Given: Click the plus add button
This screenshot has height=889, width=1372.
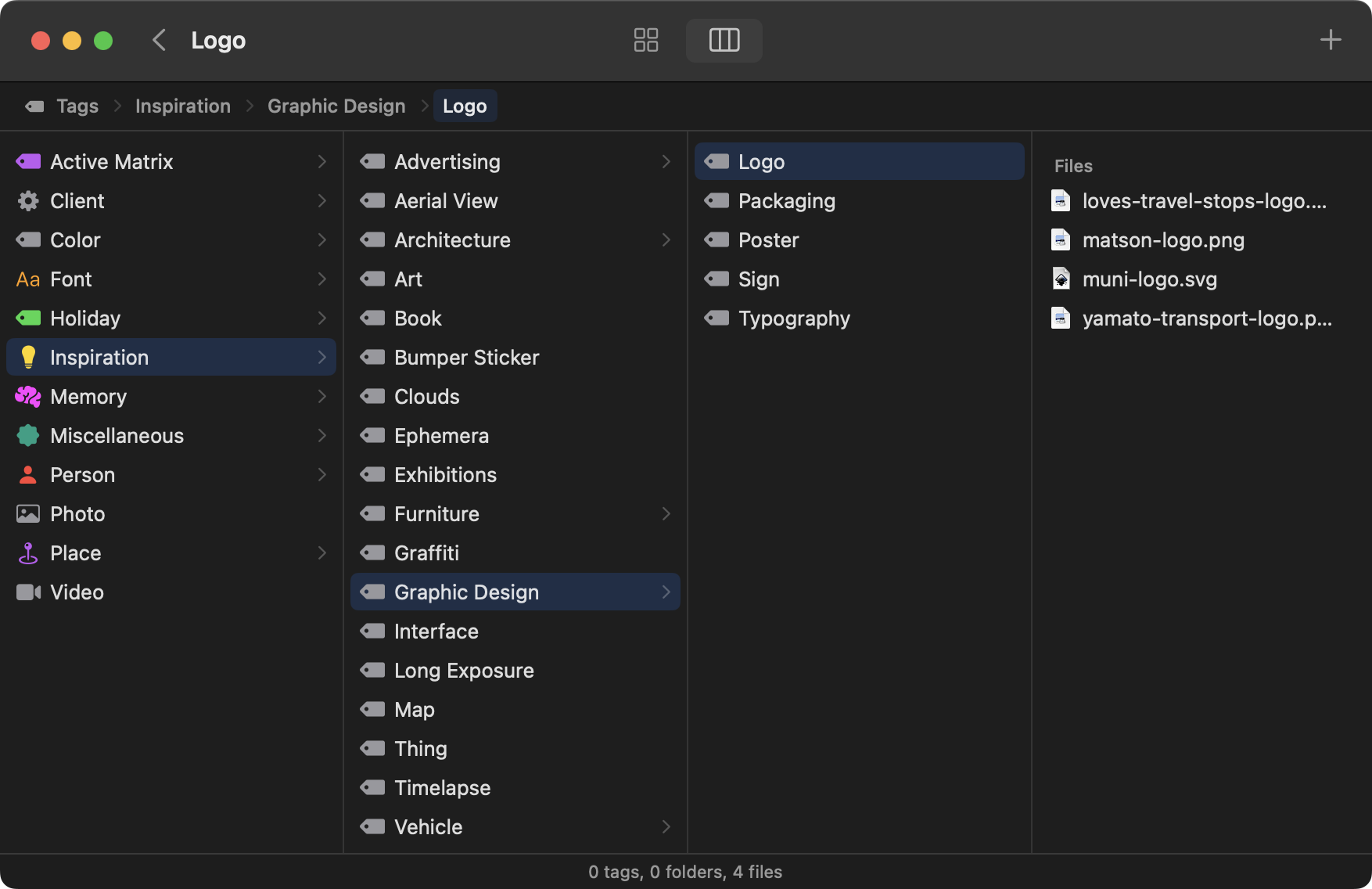Looking at the screenshot, I should [1331, 40].
